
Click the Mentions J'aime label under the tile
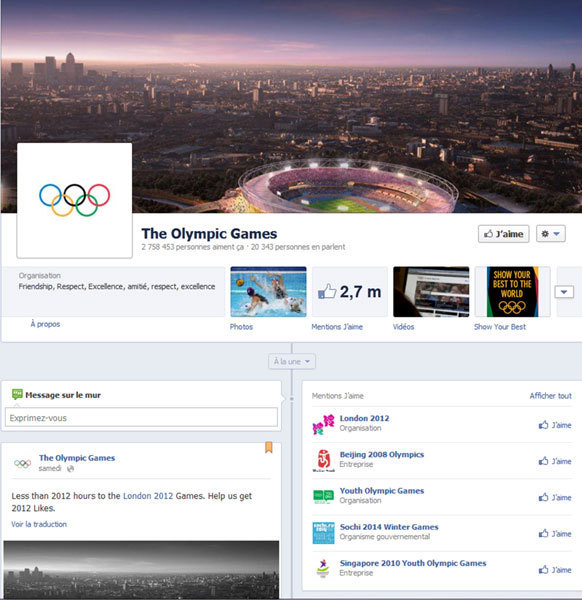[337, 327]
